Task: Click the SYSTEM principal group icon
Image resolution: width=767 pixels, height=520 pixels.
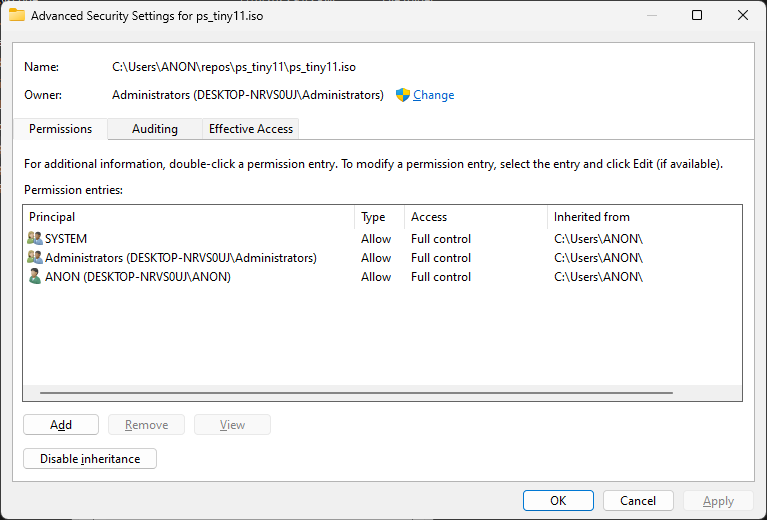Action: (x=36, y=239)
